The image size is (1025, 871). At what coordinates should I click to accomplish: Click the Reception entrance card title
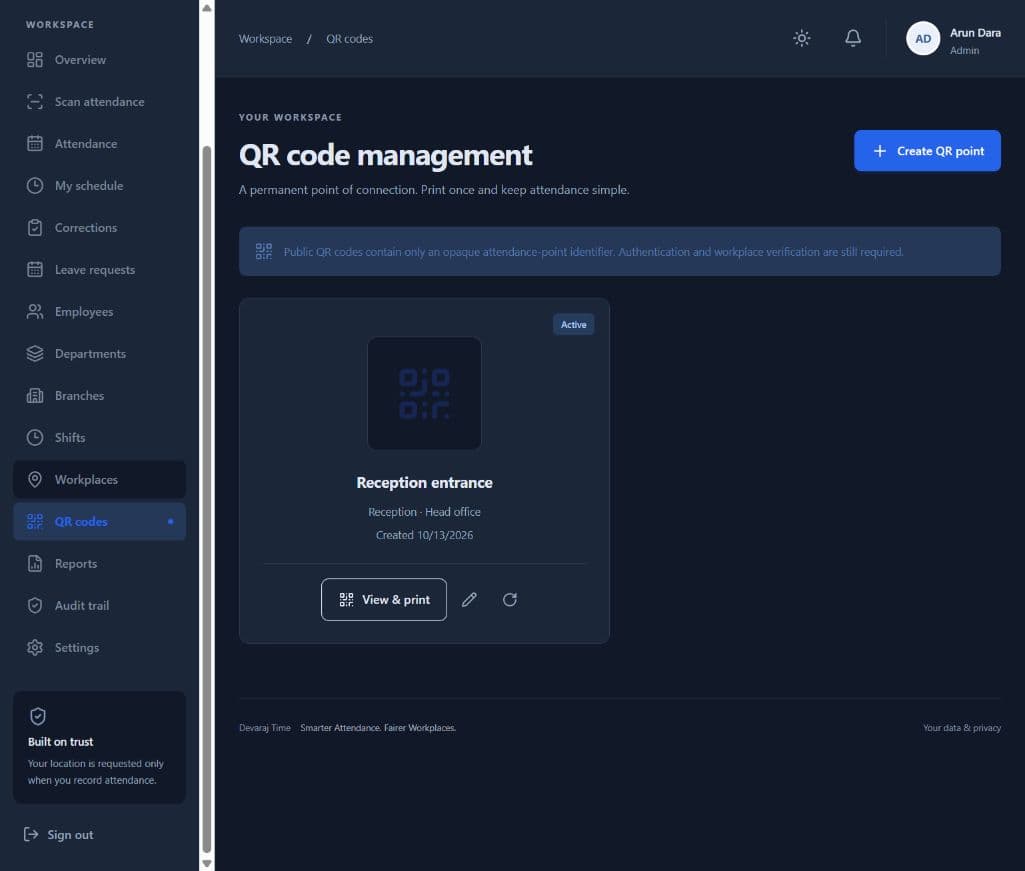pyautogui.click(x=424, y=483)
